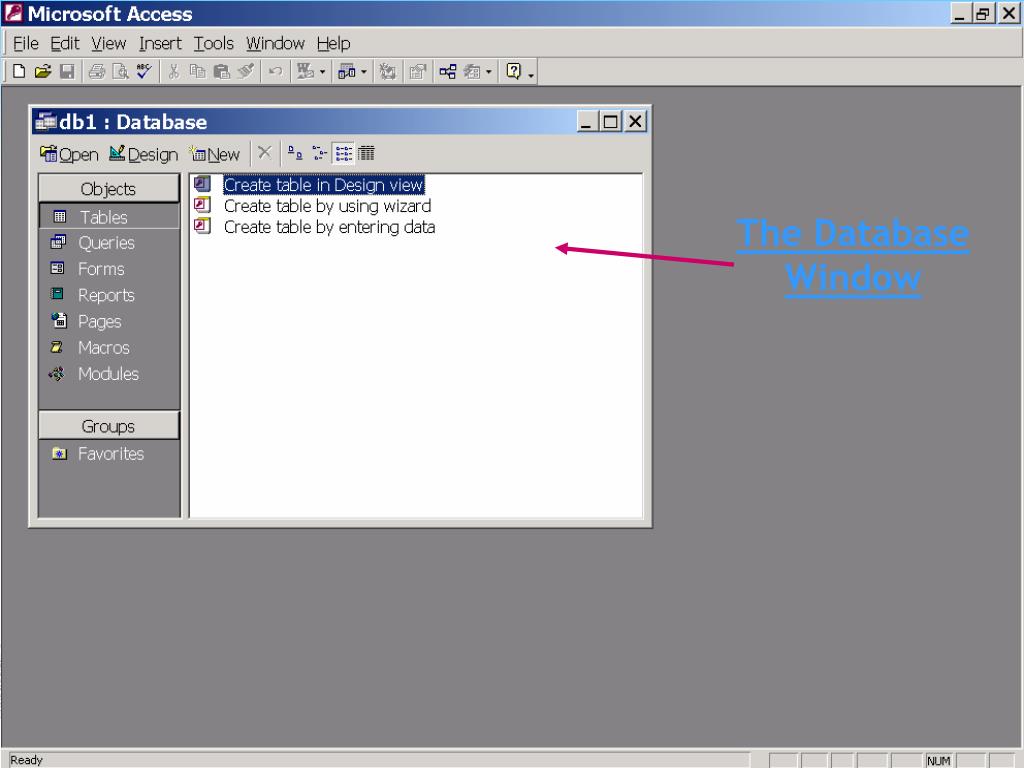Expand the OfficeLinks dropdown arrow
This screenshot has height=768, width=1024.
(322, 72)
